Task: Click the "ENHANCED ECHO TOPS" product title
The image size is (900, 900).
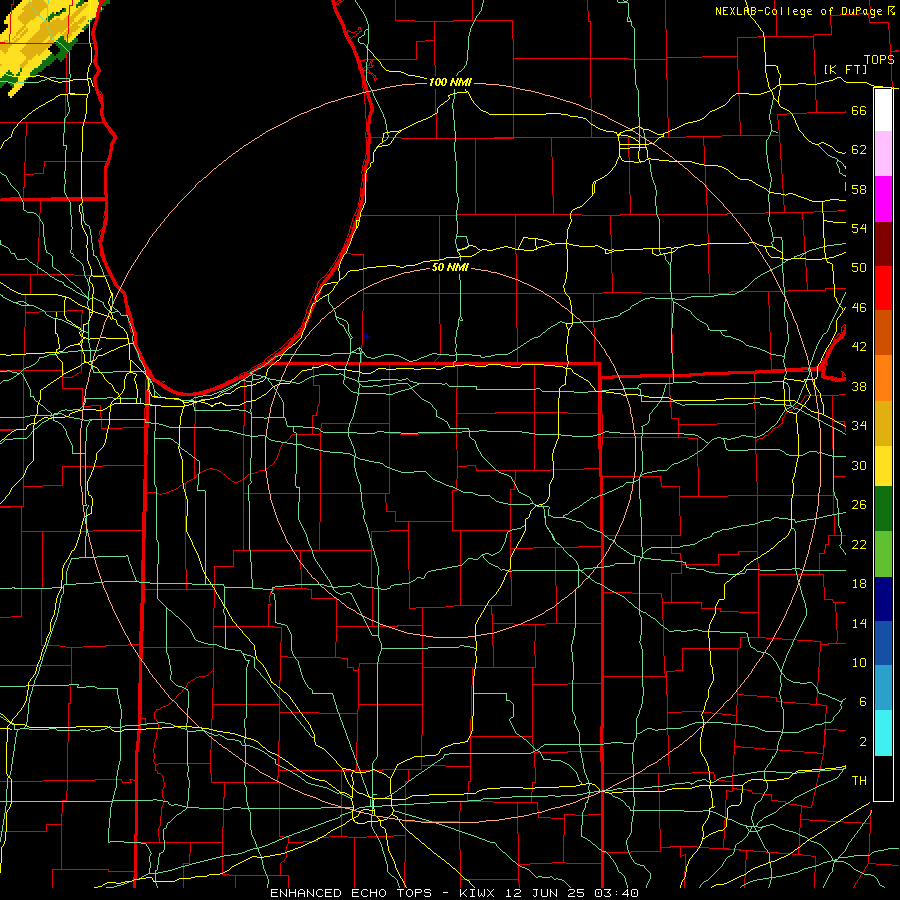Action: click(351, 893)
